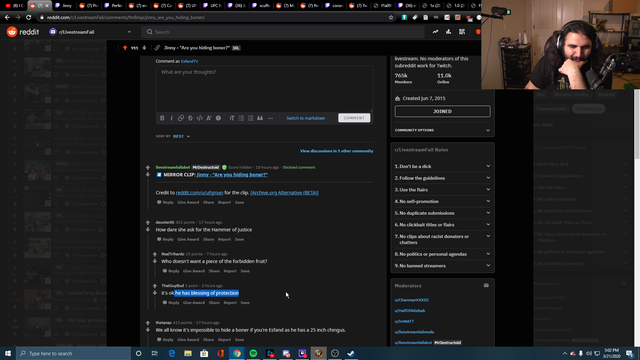Switch to the Perfect browser tab
This screenshot has height=360, width=640.
click(x=114, y=6)
